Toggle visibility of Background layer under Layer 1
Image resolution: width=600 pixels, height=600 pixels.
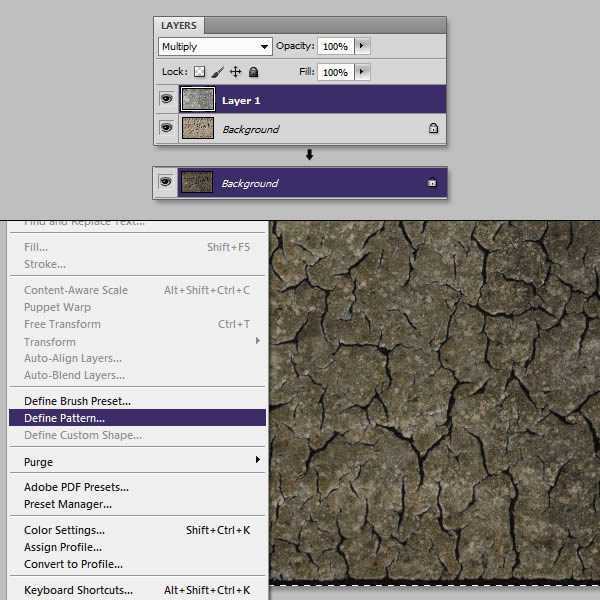point(166,129)
